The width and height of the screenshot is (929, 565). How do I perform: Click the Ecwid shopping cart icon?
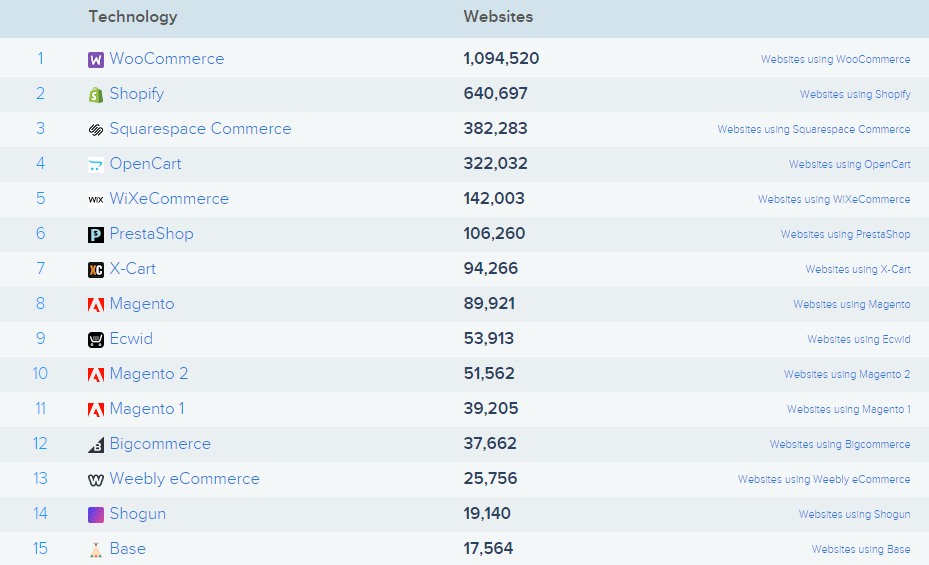point(95,339)
